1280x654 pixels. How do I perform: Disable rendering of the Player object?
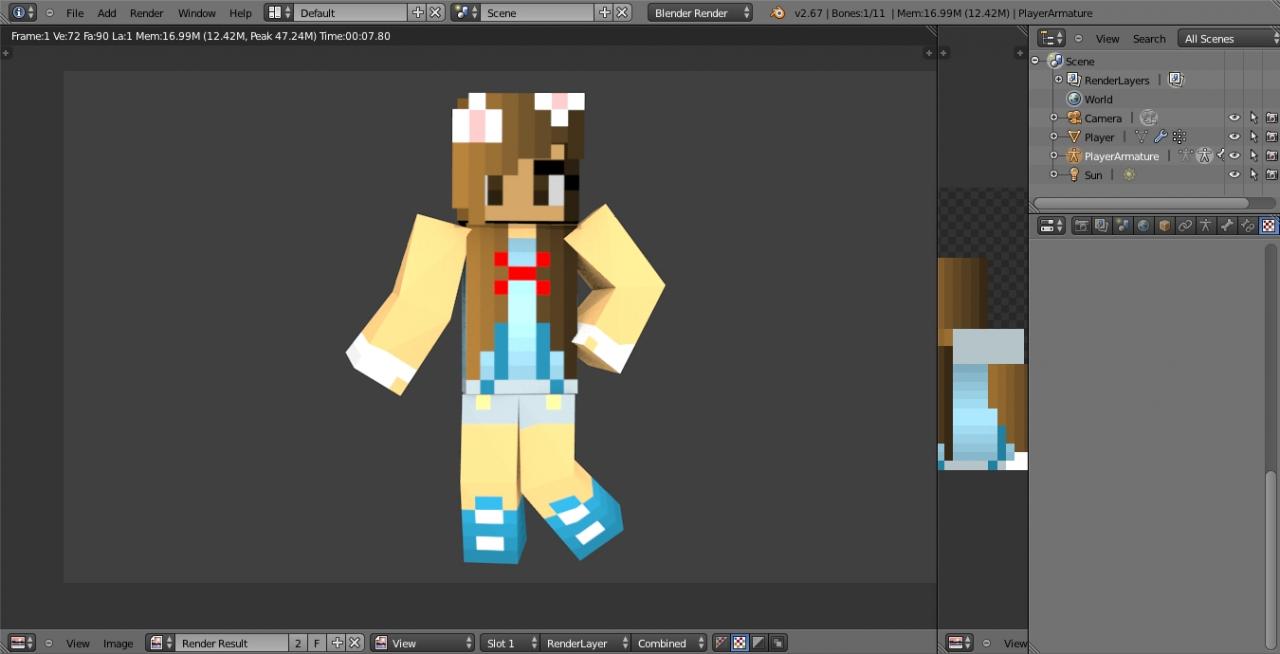1271,137
